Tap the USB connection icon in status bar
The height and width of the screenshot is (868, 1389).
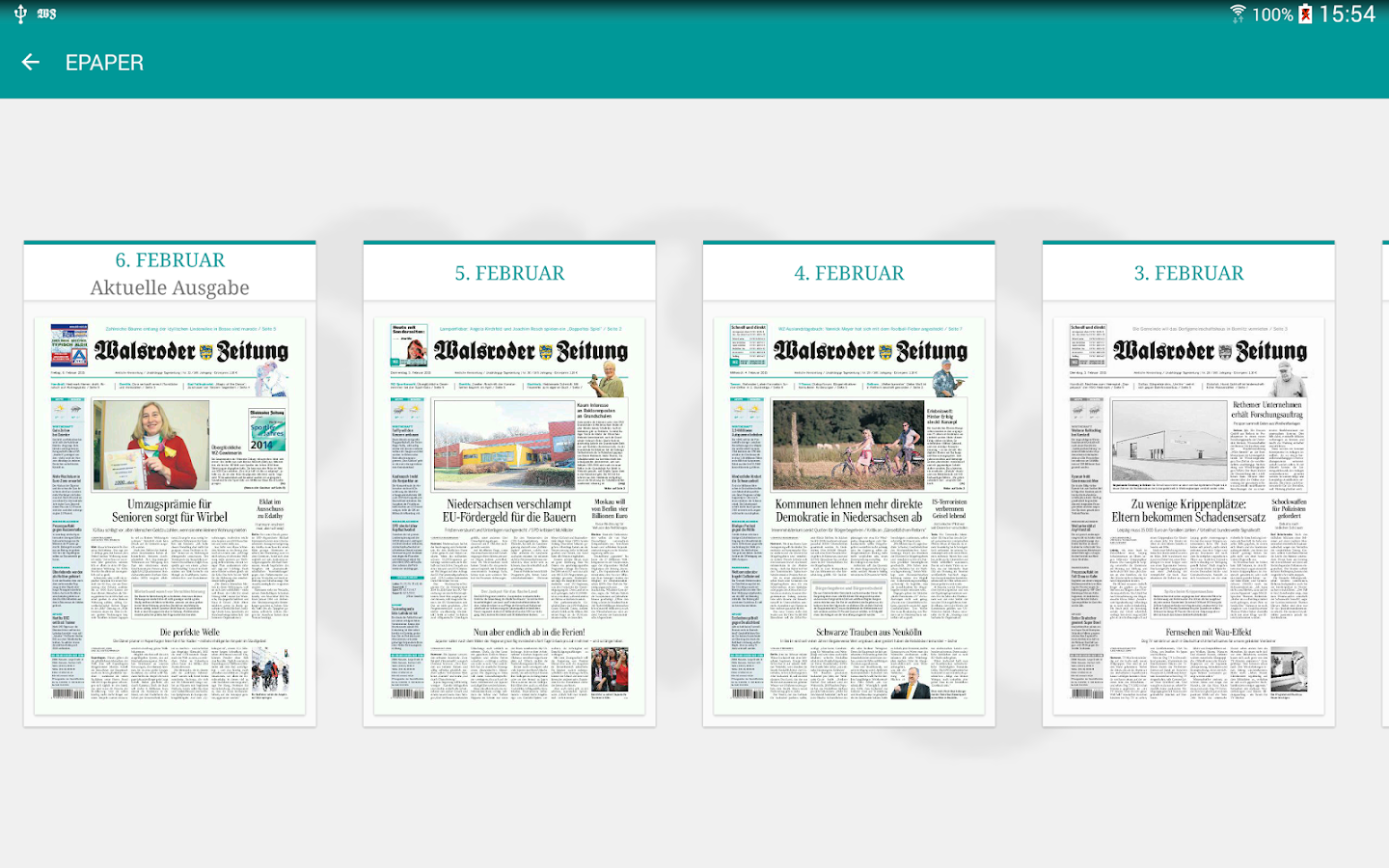(19, 14)
